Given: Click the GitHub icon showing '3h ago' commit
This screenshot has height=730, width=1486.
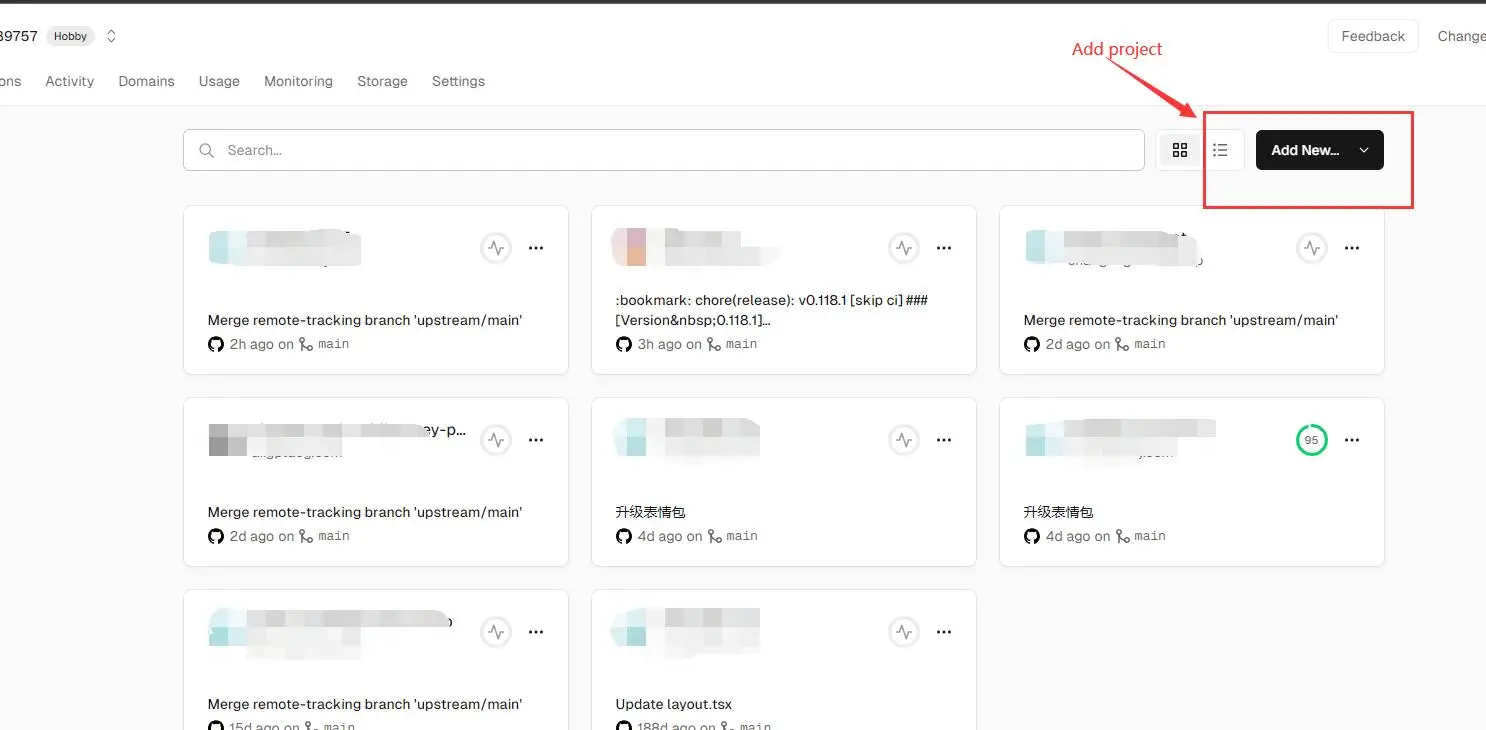Looking at the screenshot, I should [624, 344].
